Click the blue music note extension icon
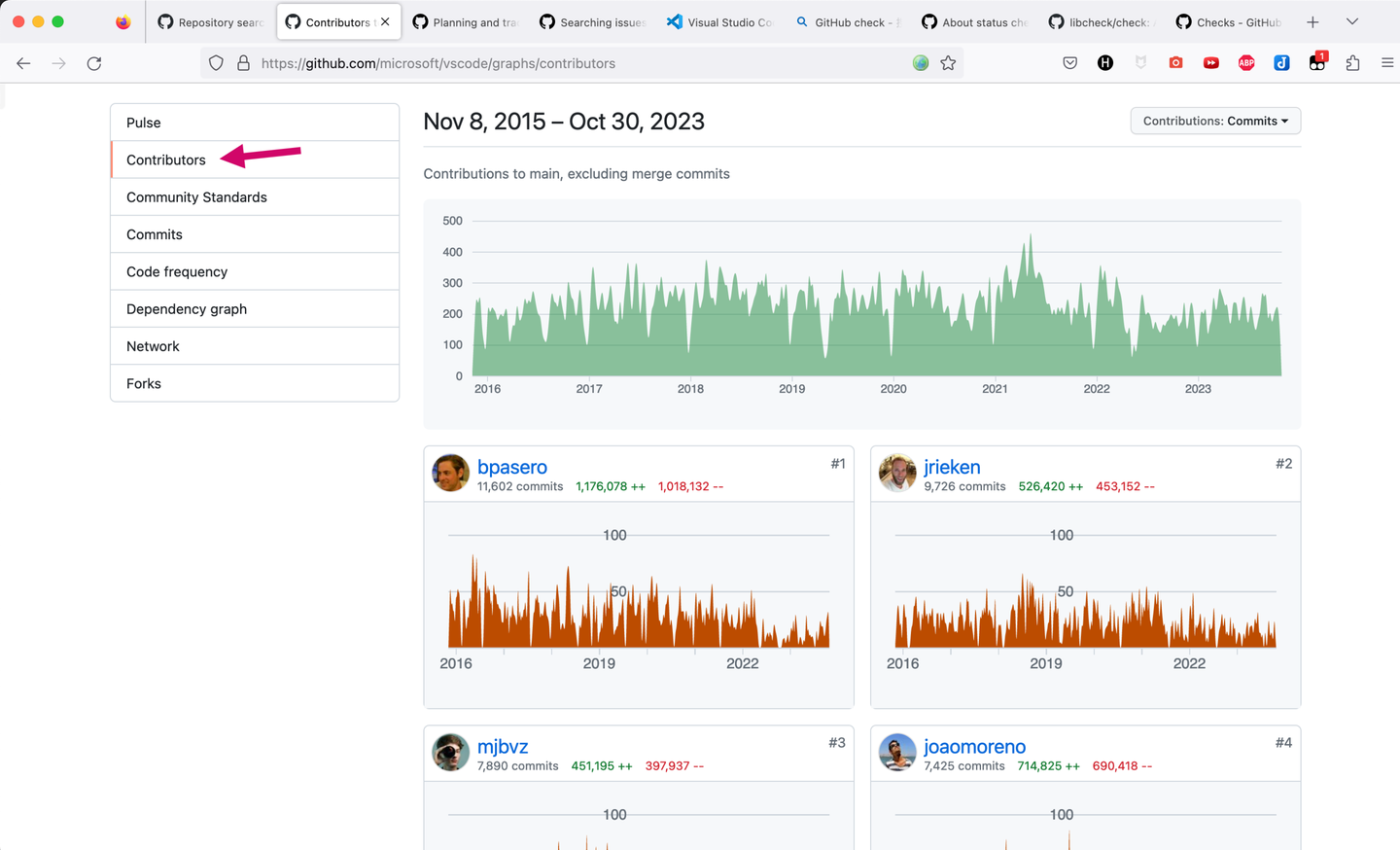This screenshot has height=850, width=1400. tap(1281, 63)
